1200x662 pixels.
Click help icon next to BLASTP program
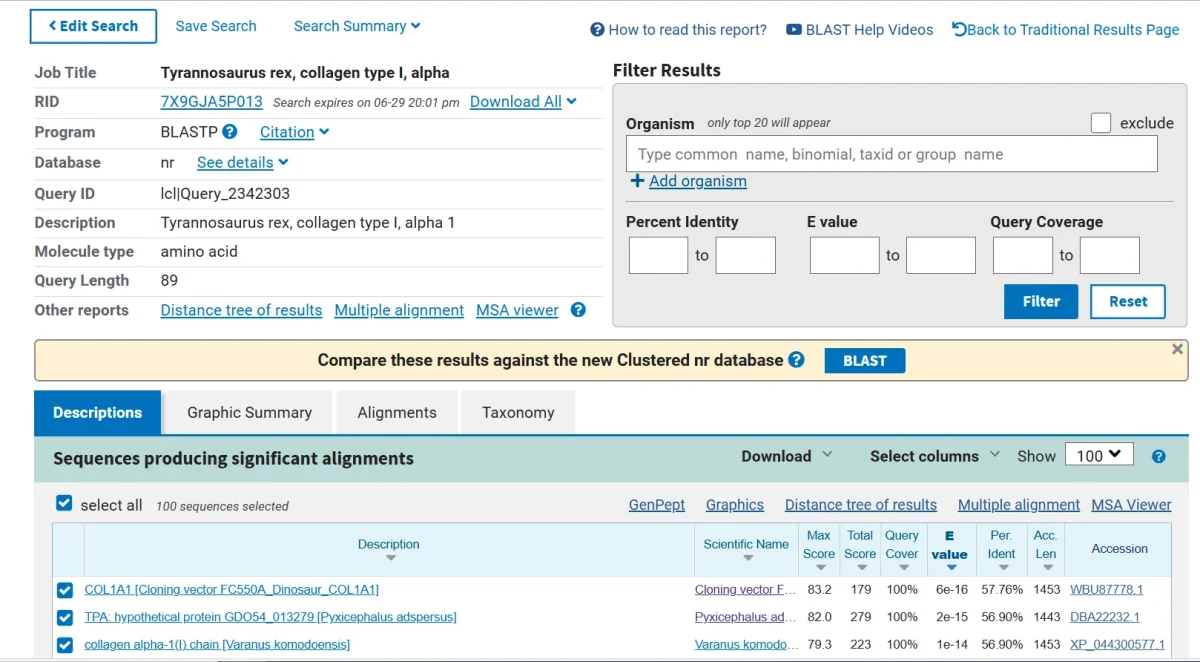pos(230,132)
